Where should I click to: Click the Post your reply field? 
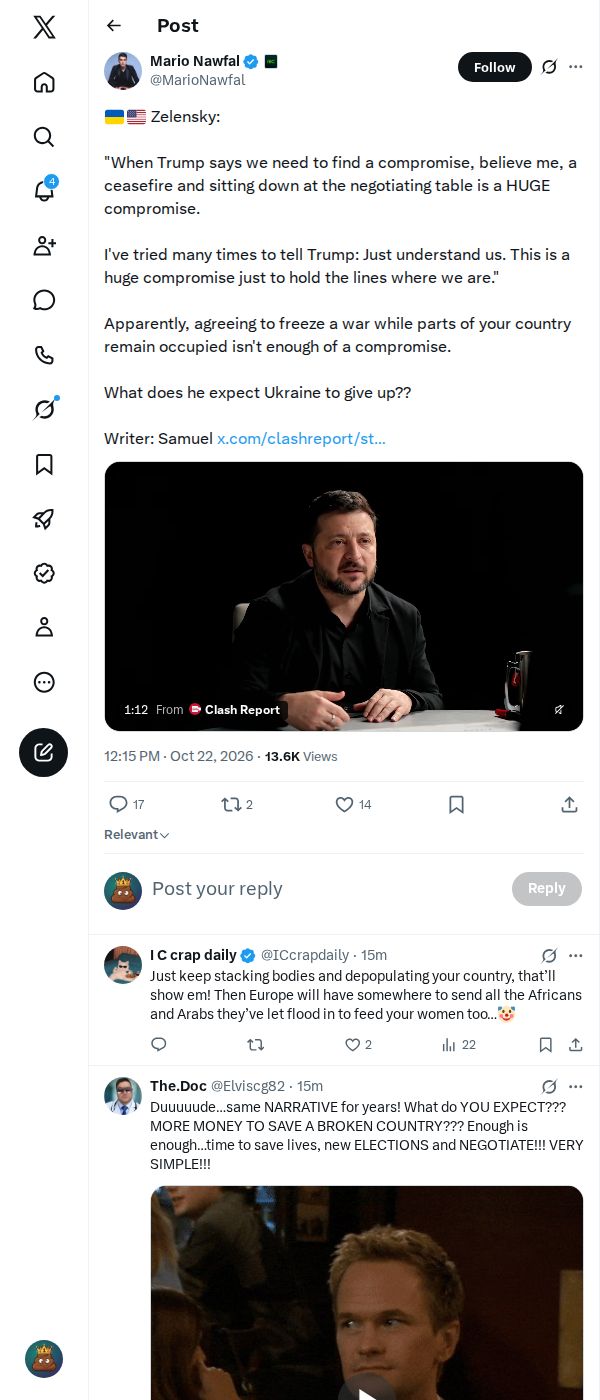(325, 889)
